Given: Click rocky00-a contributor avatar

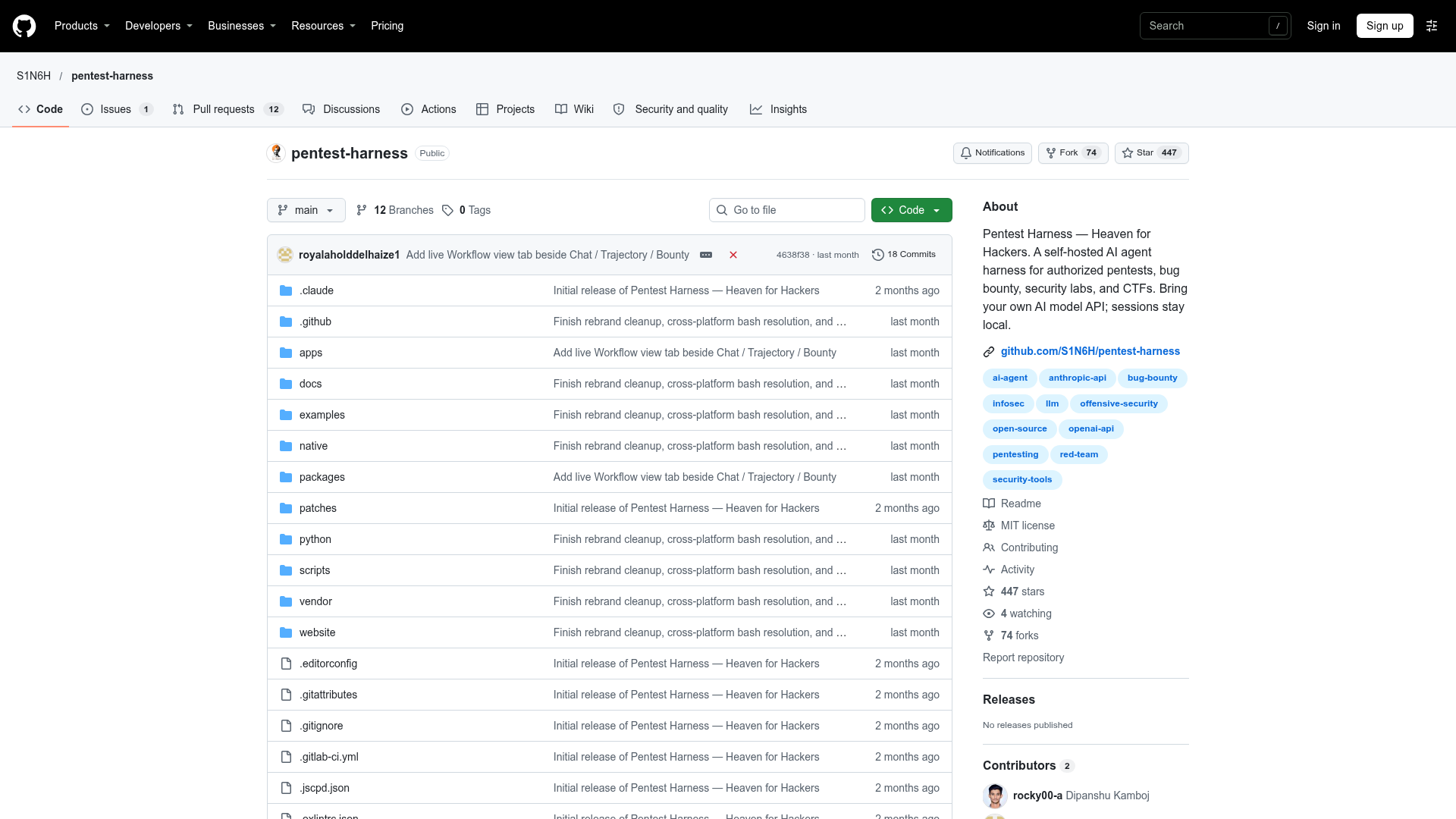Looking at the screenshot, I should [x=995, y=795].
